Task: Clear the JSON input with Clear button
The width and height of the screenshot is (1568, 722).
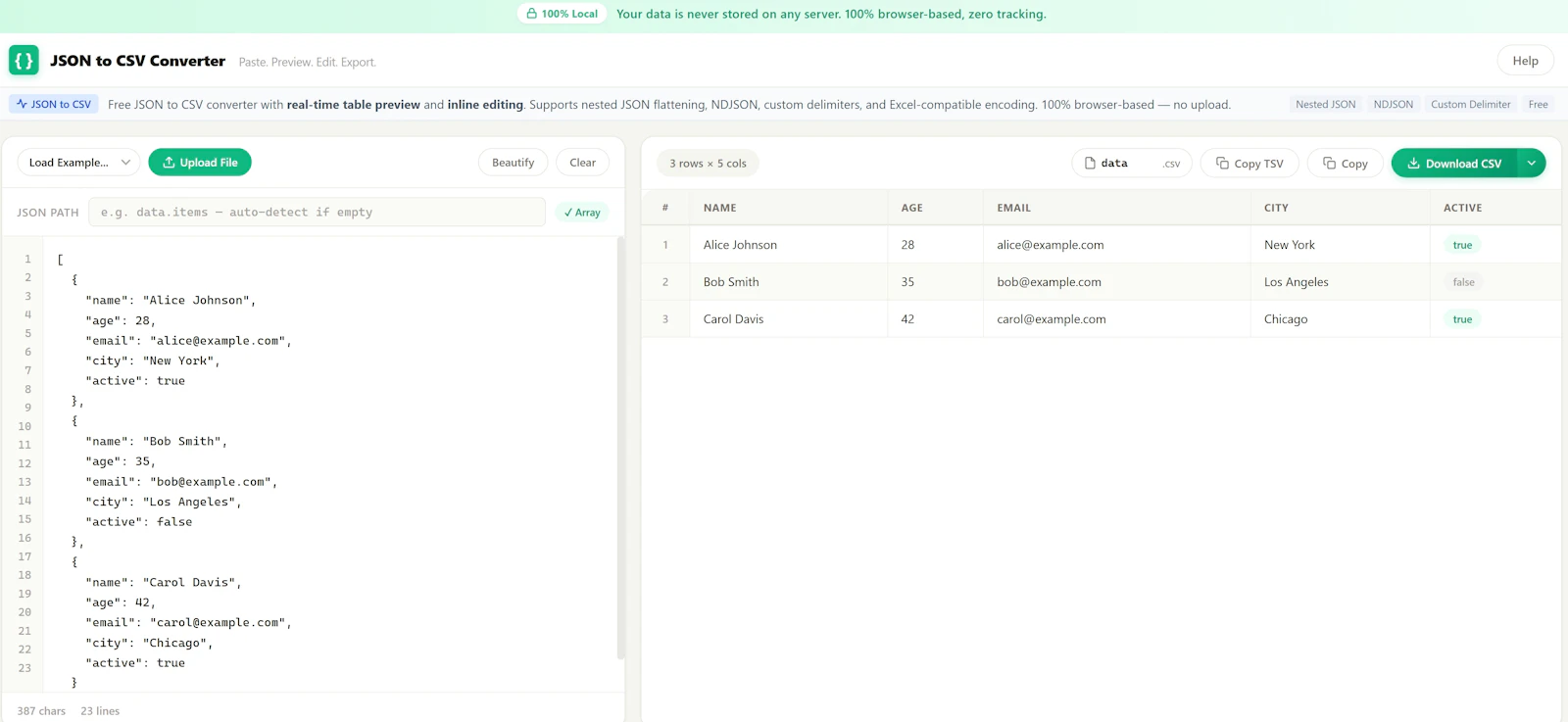Action: click(x=582, y=163)
